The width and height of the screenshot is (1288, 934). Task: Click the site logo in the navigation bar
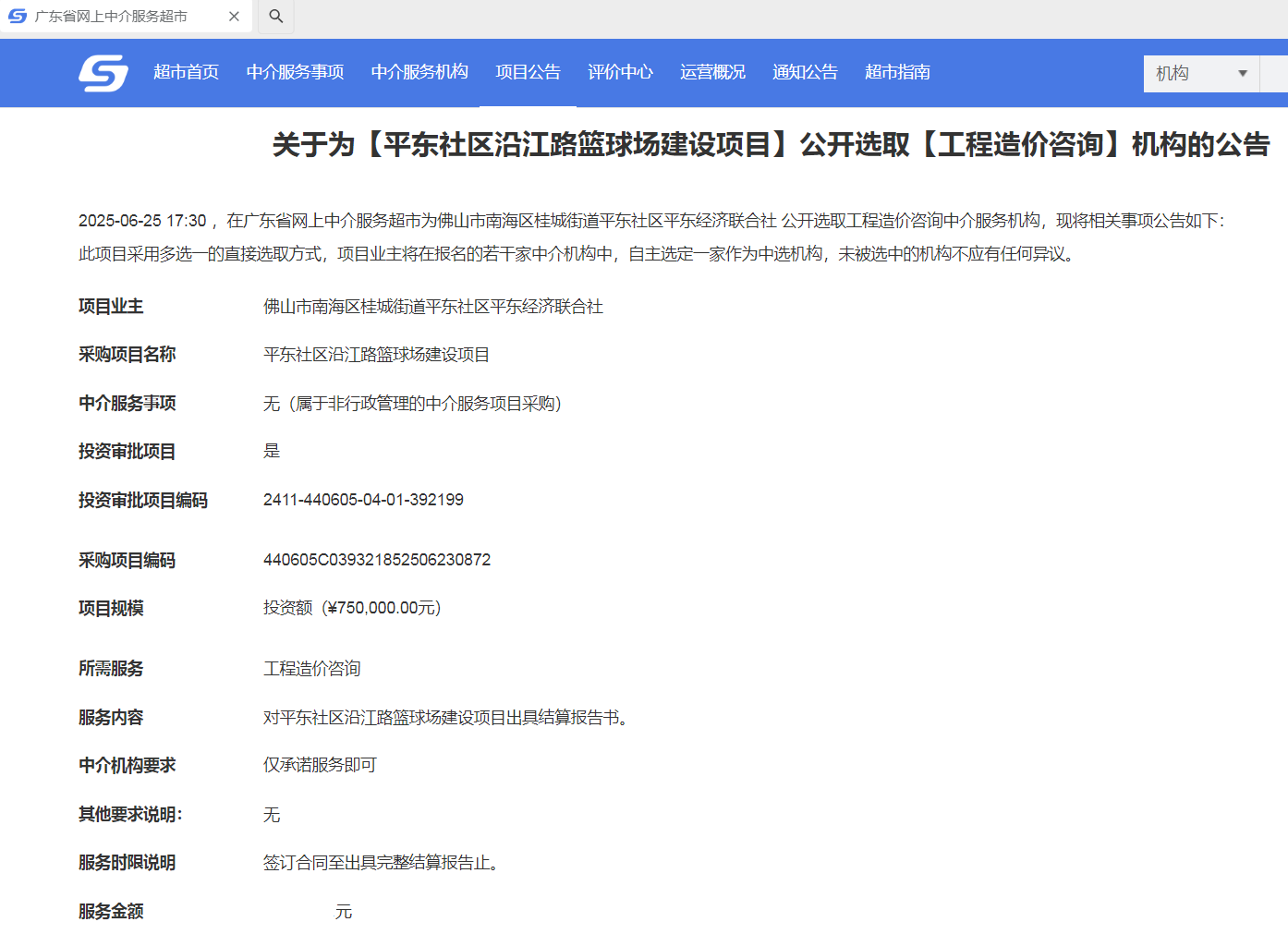(103, 73)
